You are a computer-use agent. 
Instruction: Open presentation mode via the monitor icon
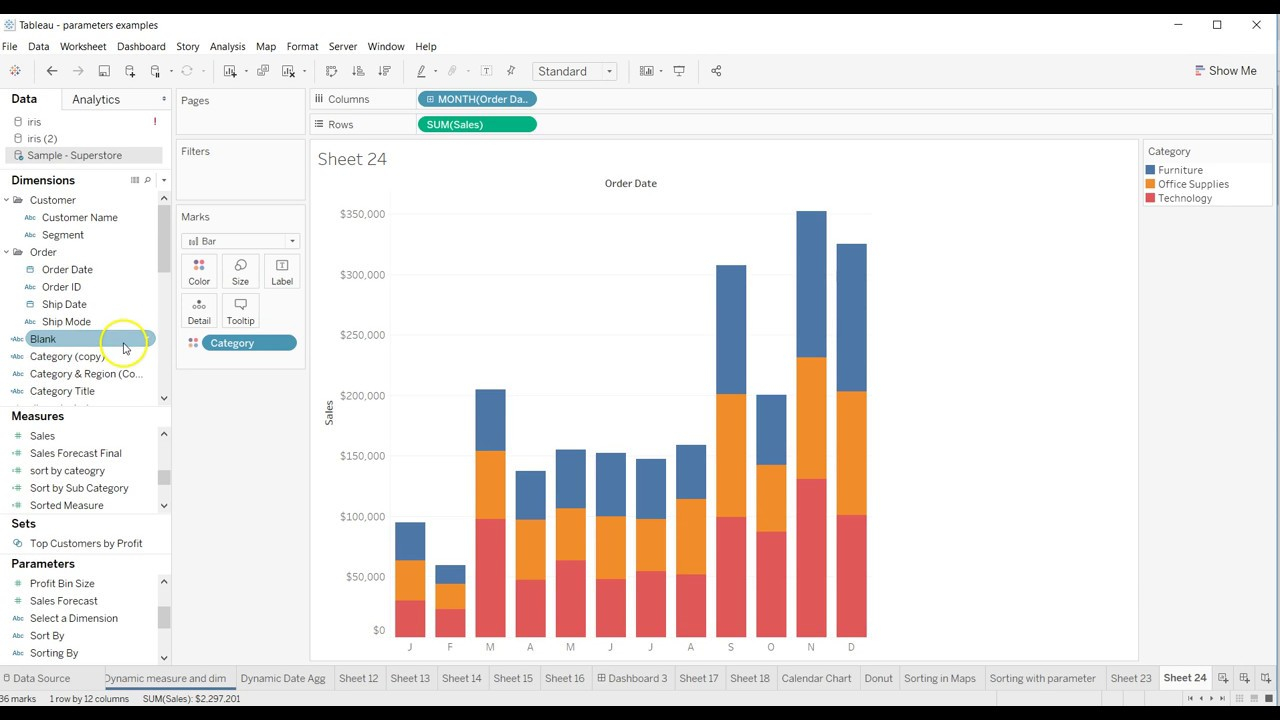tap(679, 71)
